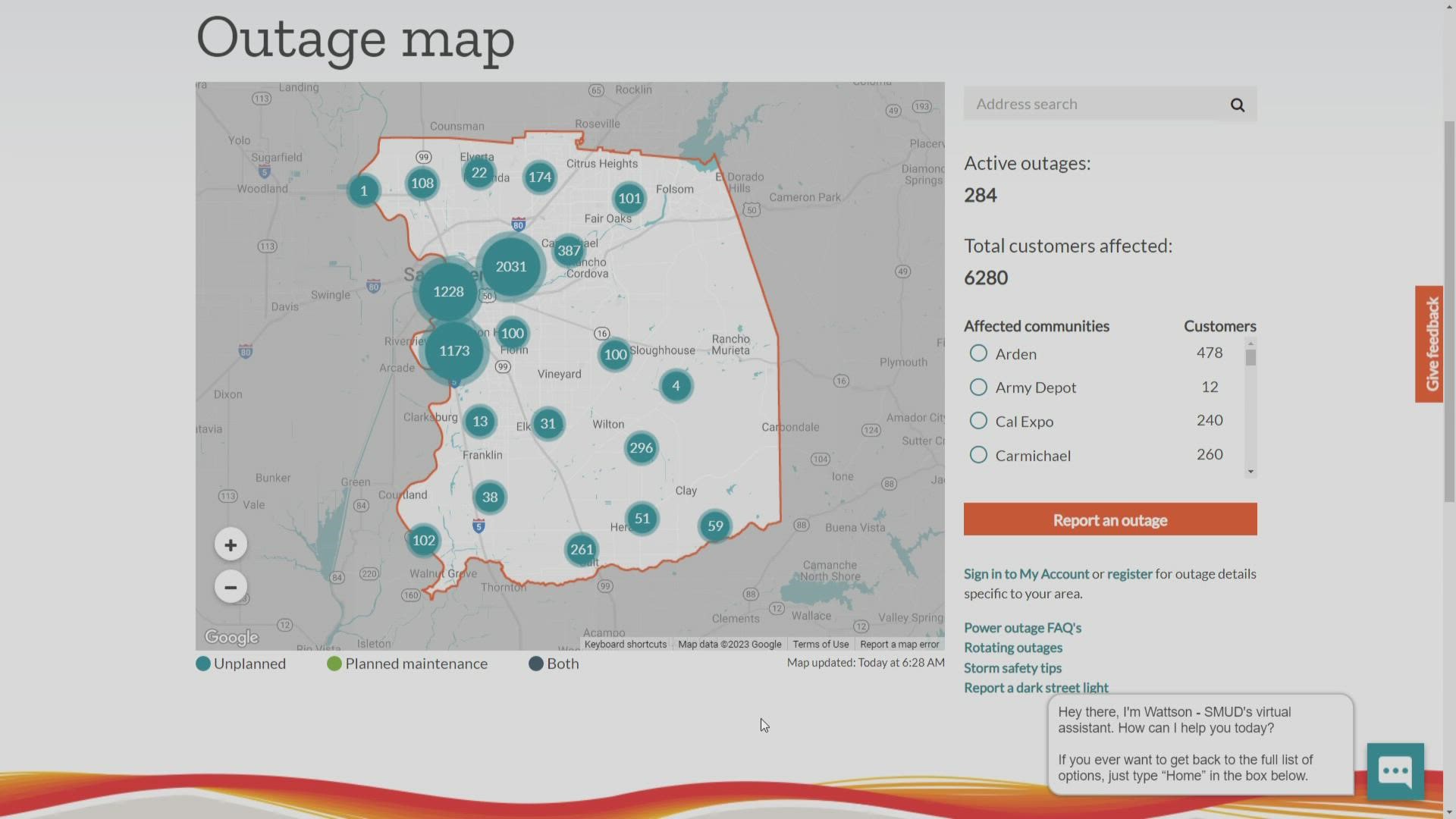Open Keyboard shortcuts on the map

(x=626, y=645)
